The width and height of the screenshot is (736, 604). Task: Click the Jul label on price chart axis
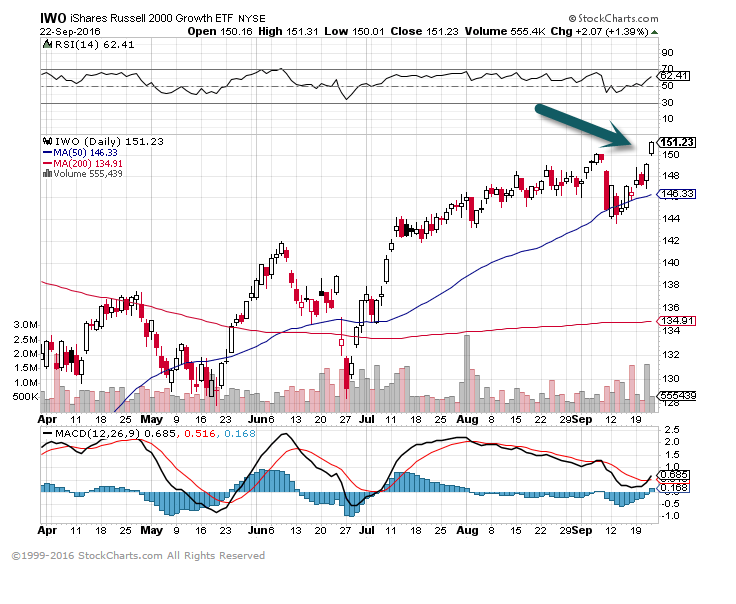click(x=367, y=419)
